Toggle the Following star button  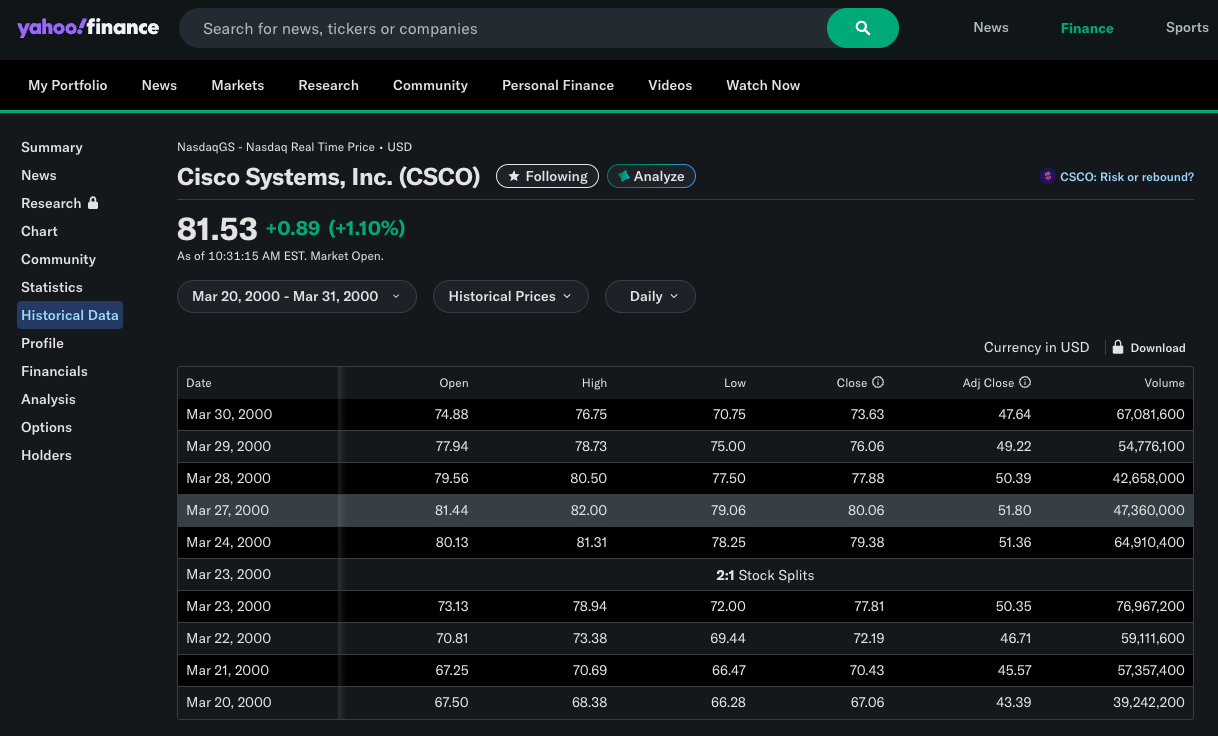coord(547,176)
